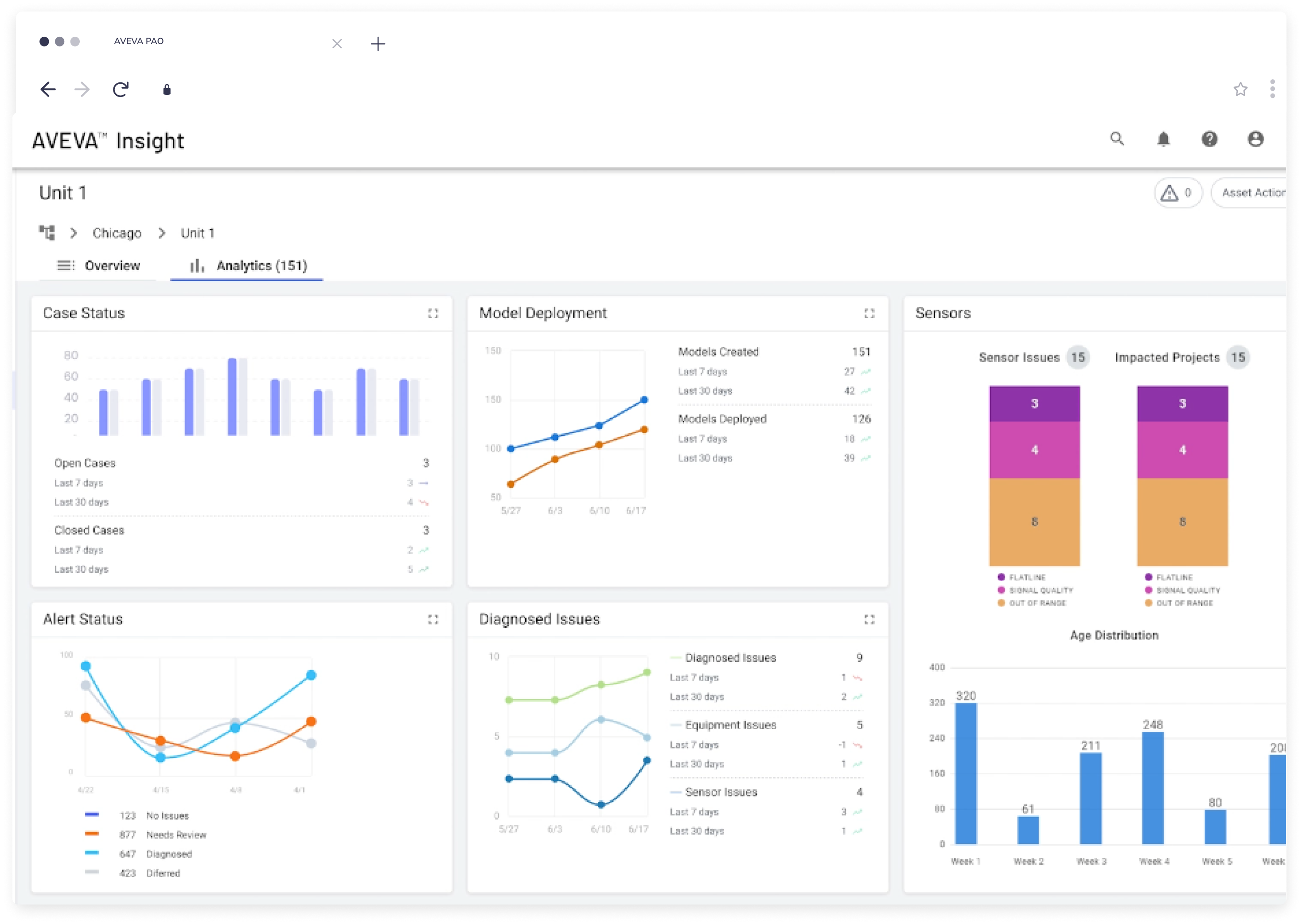Open the browser three-dot menu
Screen dimensions: 1302x924
tap(1272, 89)
